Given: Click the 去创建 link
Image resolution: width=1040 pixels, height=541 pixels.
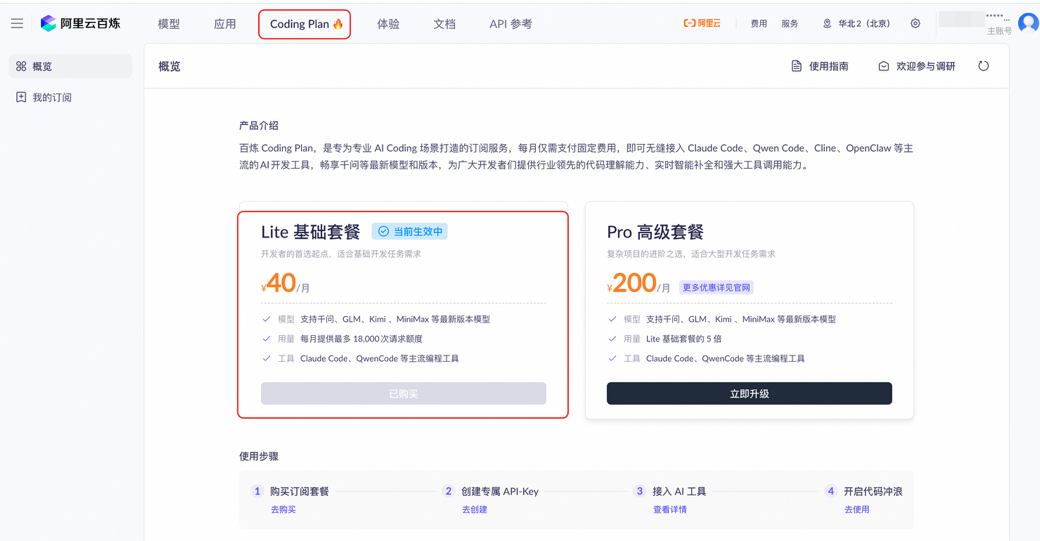Looking at the screenshot, I should click(x=475, y=510).
